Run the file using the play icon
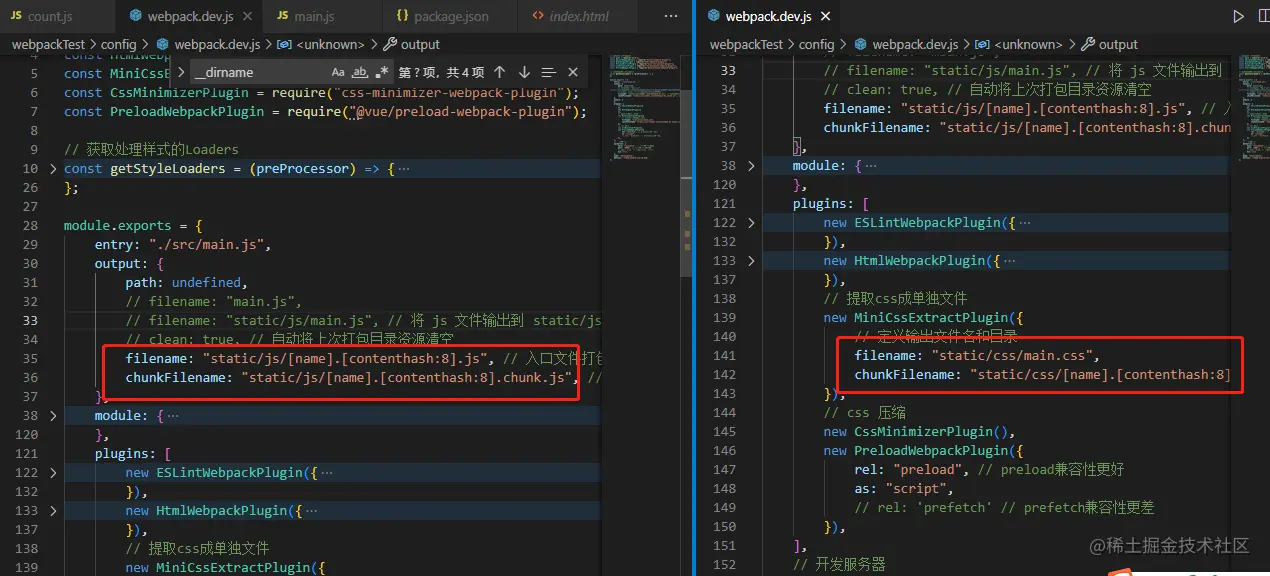The height and width of the screenshot is (576, 1270). pos(1238,16)
